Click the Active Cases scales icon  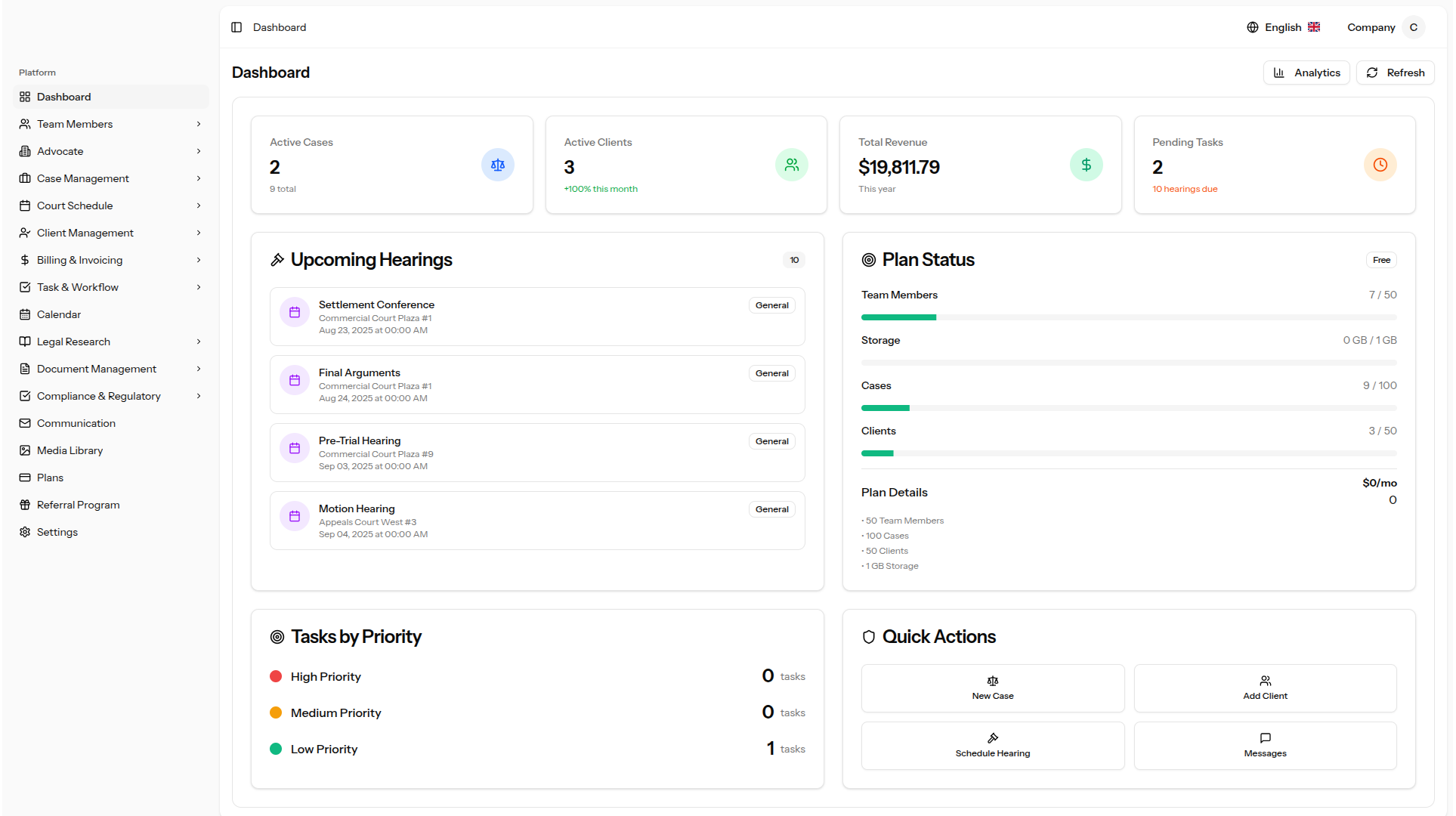point(497,165)
